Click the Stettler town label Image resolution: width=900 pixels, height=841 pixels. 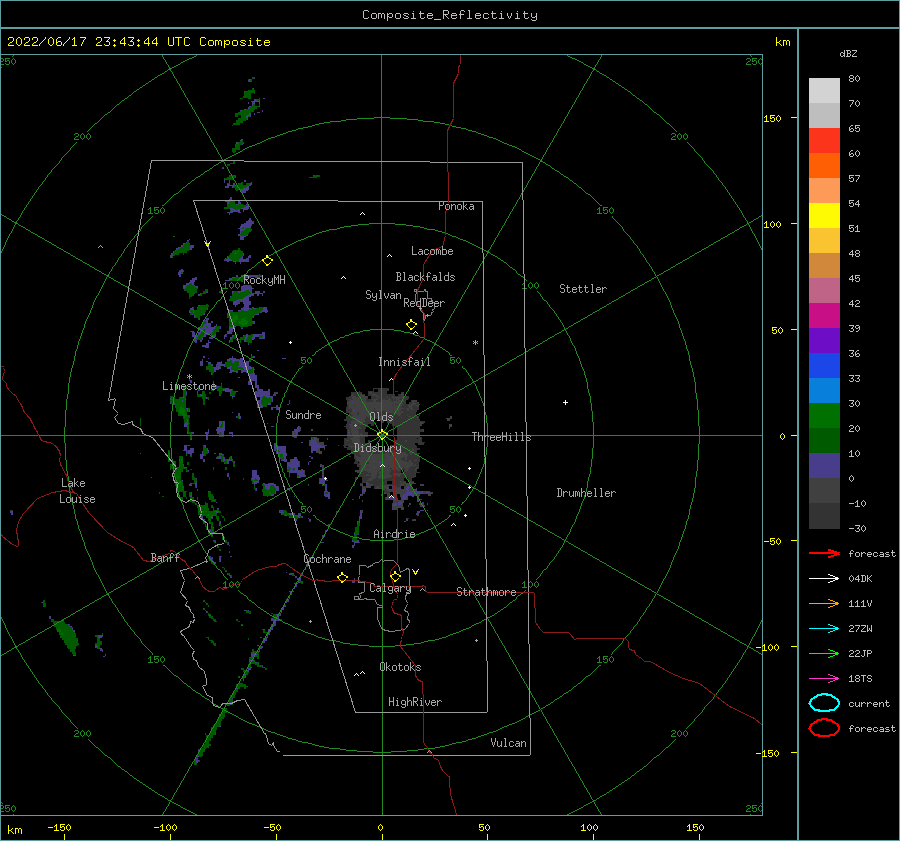pyautogui.click(x=583, y=289)
